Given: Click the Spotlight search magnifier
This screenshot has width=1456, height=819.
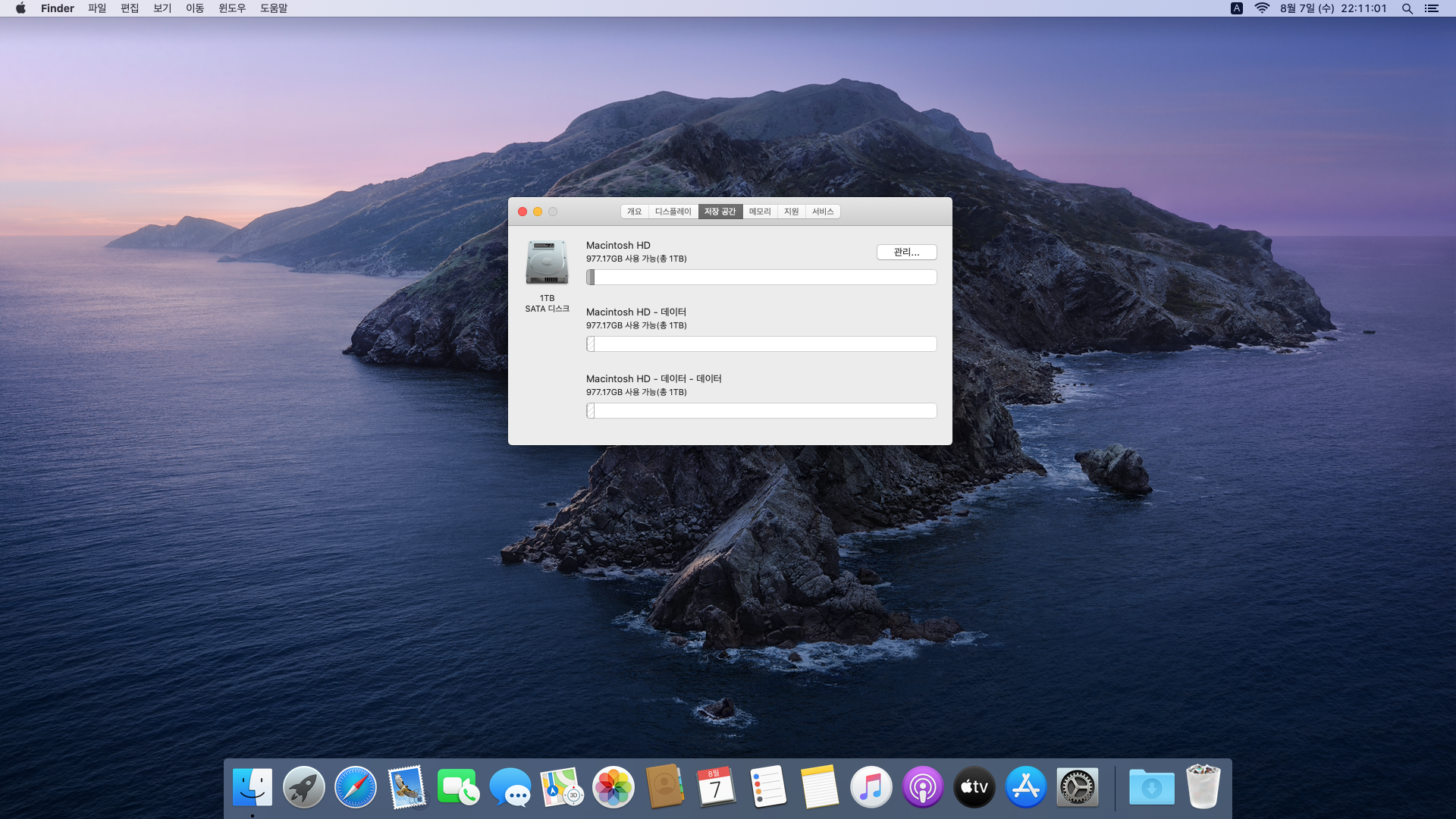Looking at the screenshot, I should tap(1407, 8).
